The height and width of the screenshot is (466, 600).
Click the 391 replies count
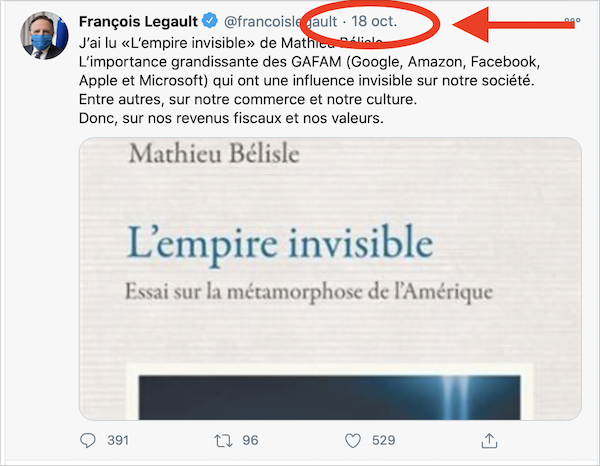pos(119,440)
